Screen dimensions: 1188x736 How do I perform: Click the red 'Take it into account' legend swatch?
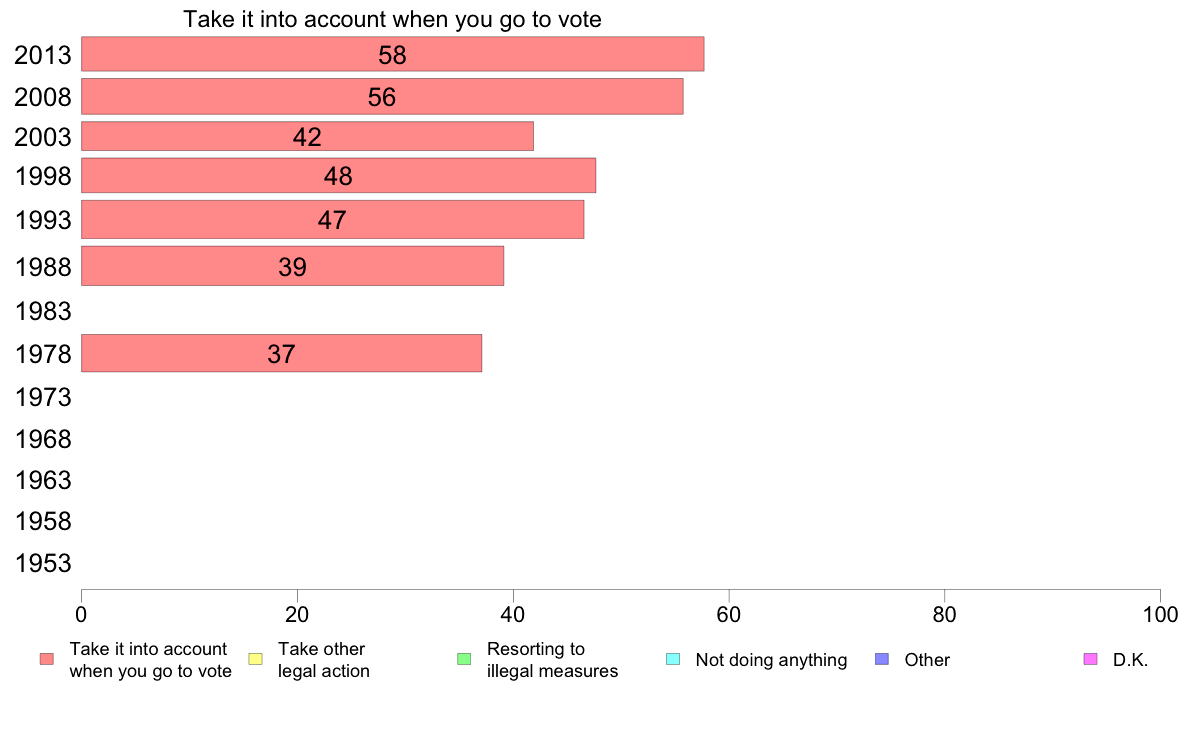(x=47, y=659)
